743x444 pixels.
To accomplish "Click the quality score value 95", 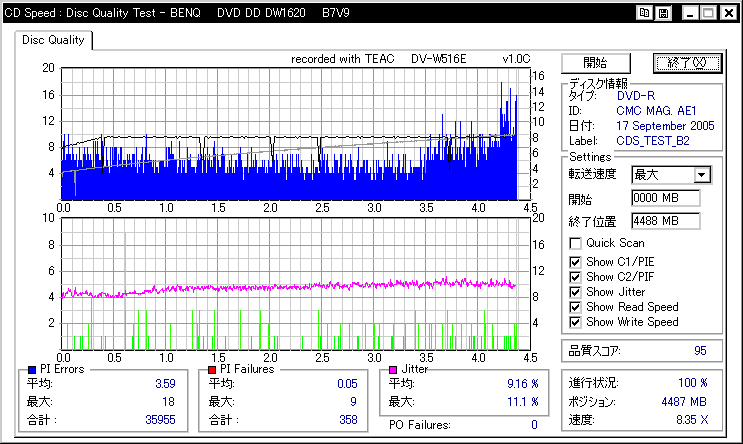I will [x=700, y=351].
